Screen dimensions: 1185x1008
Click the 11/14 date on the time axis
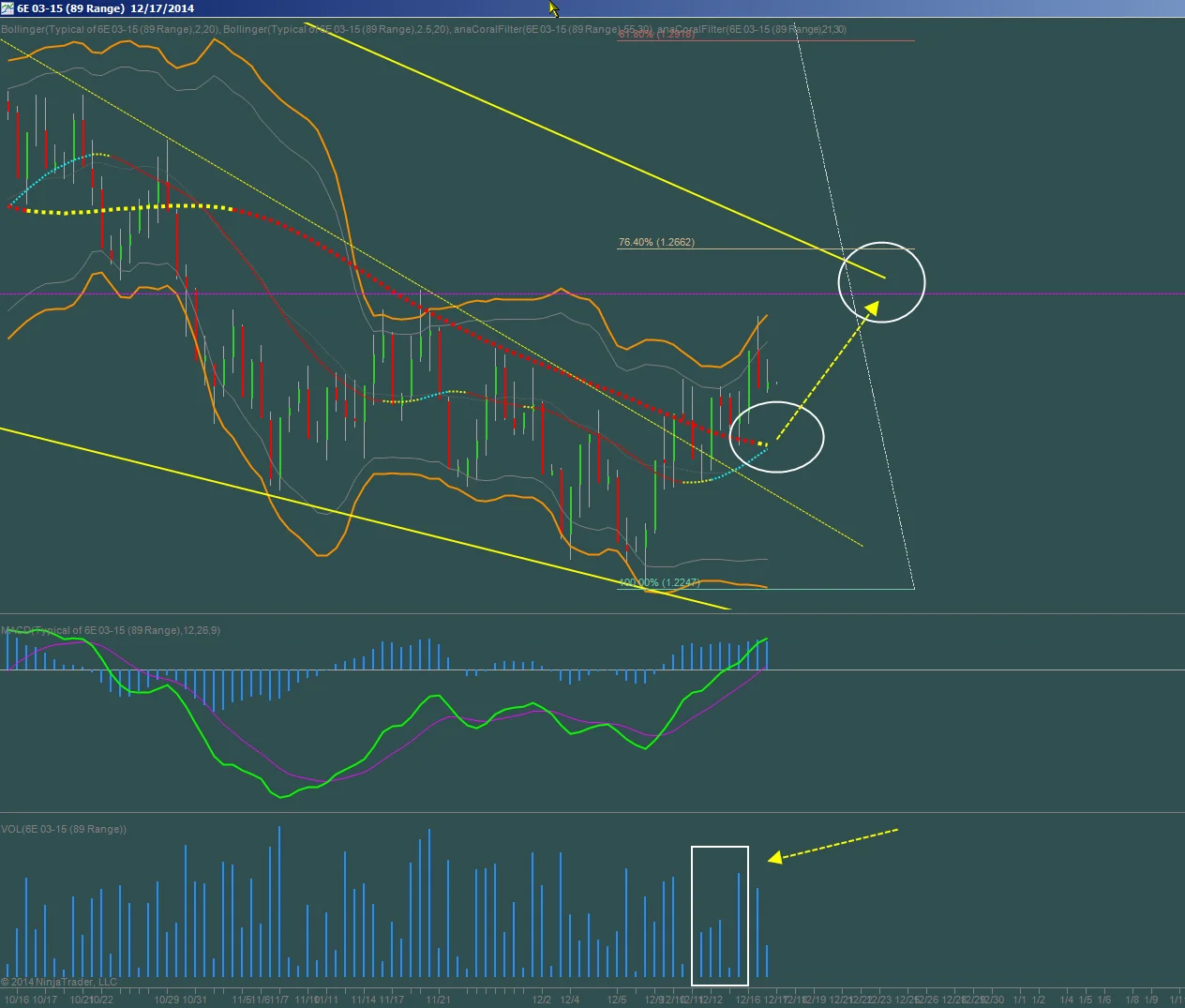click(364, 1000)
